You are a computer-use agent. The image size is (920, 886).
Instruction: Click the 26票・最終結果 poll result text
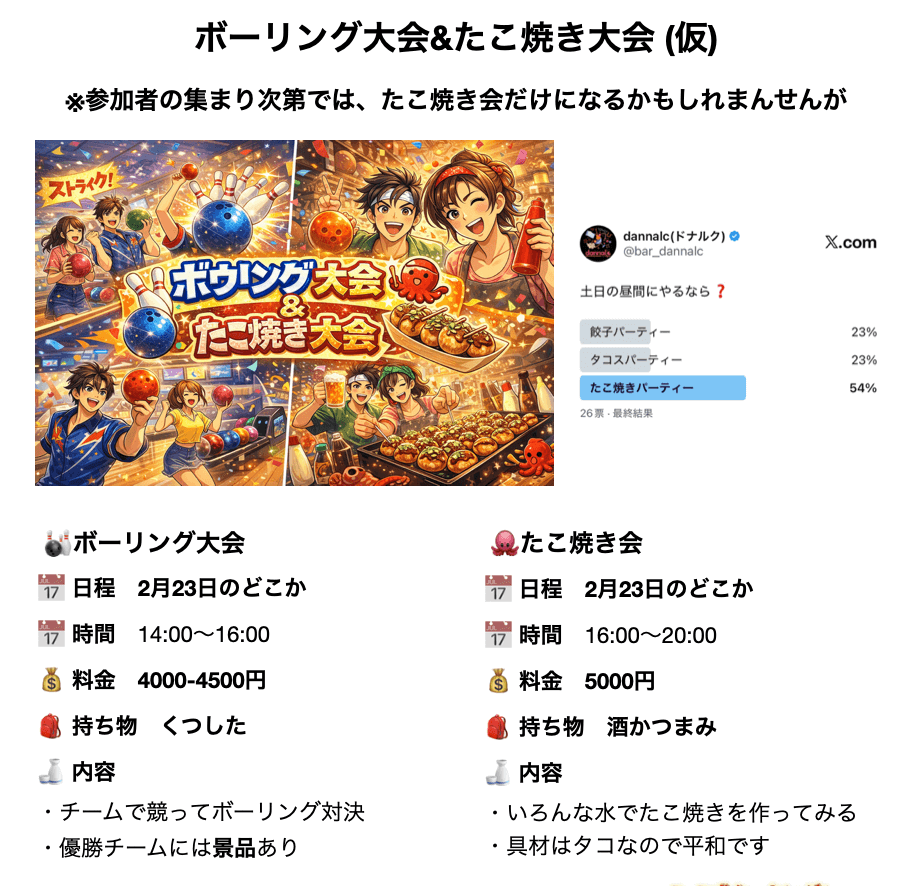[616, 413]
